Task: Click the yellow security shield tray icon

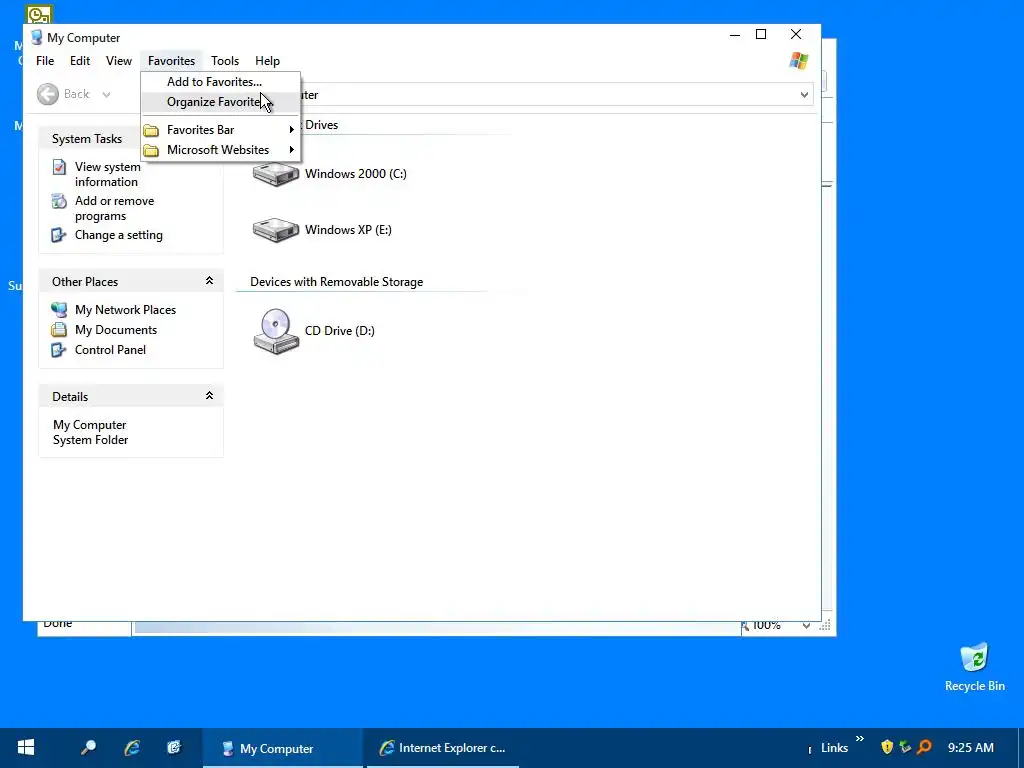Action: point(887,747)
